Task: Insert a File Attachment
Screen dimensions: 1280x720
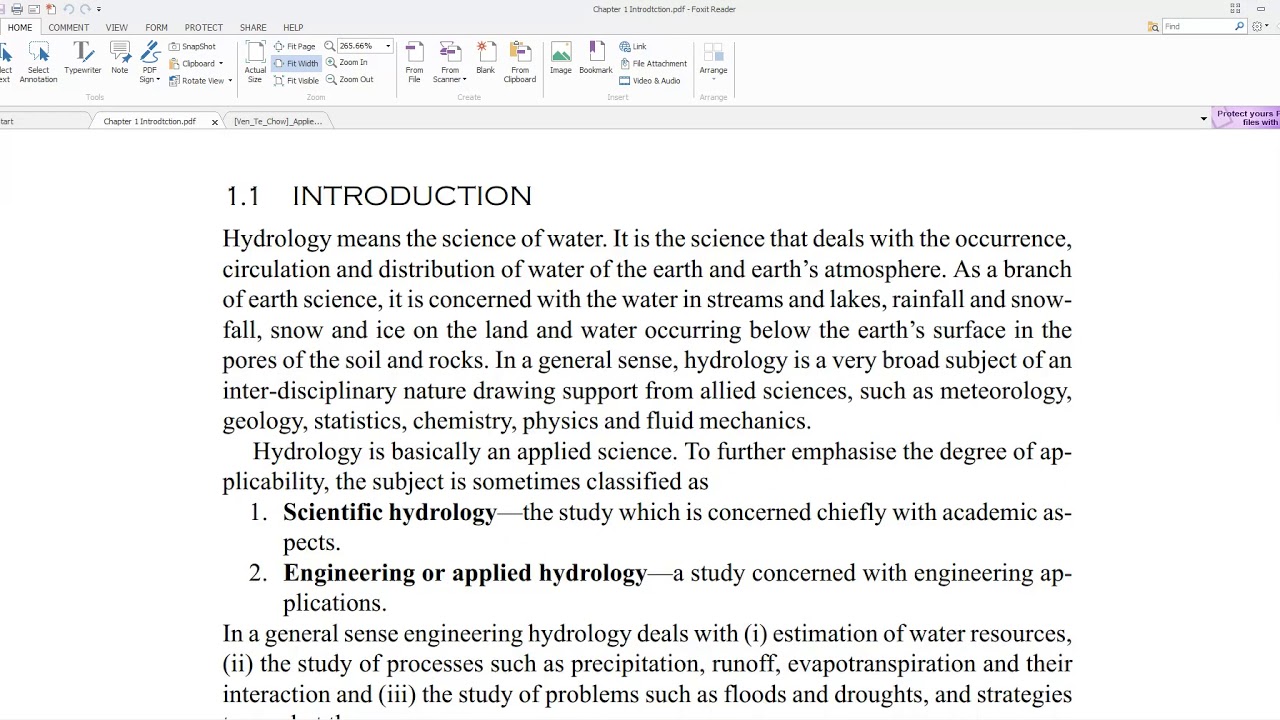Action: pyautogui.click(x=653, y=63)
